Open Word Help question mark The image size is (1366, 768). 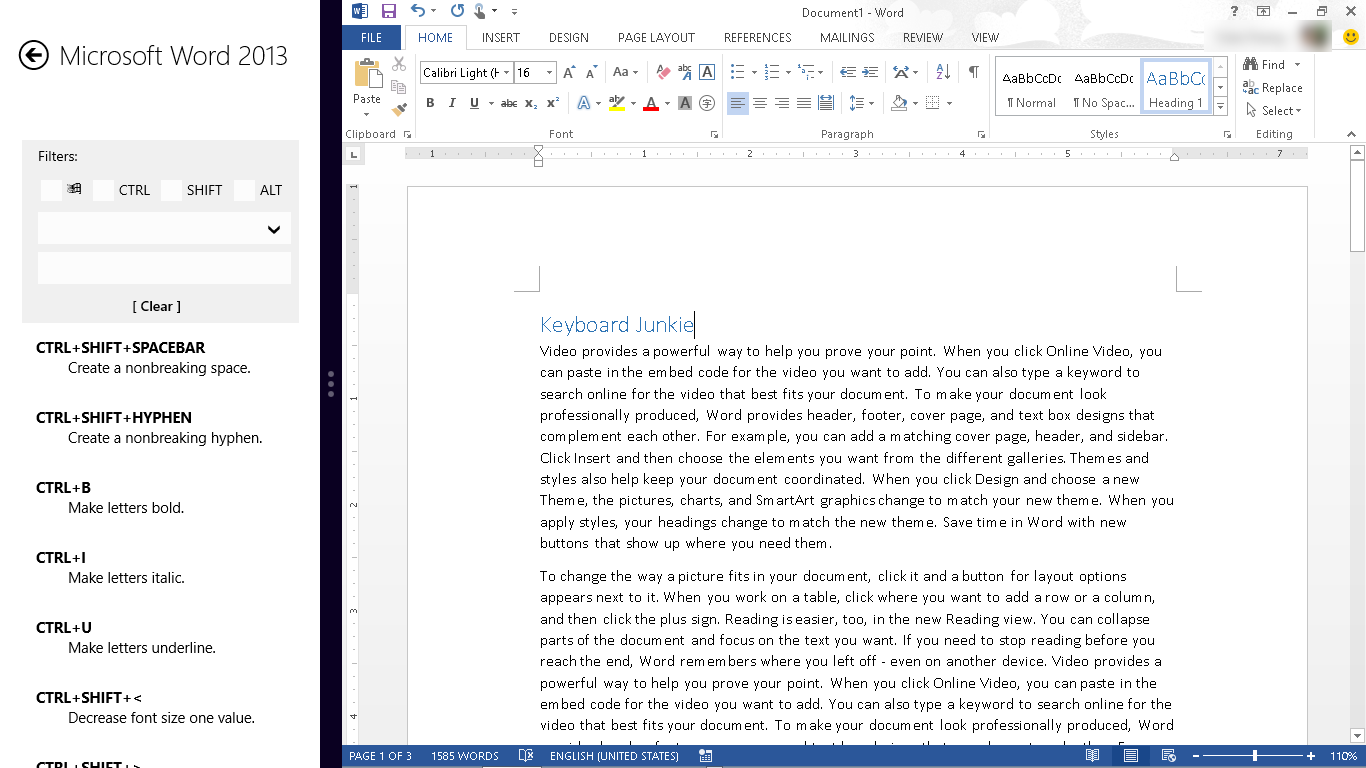pyautogui.click(x=1235, y=12)
